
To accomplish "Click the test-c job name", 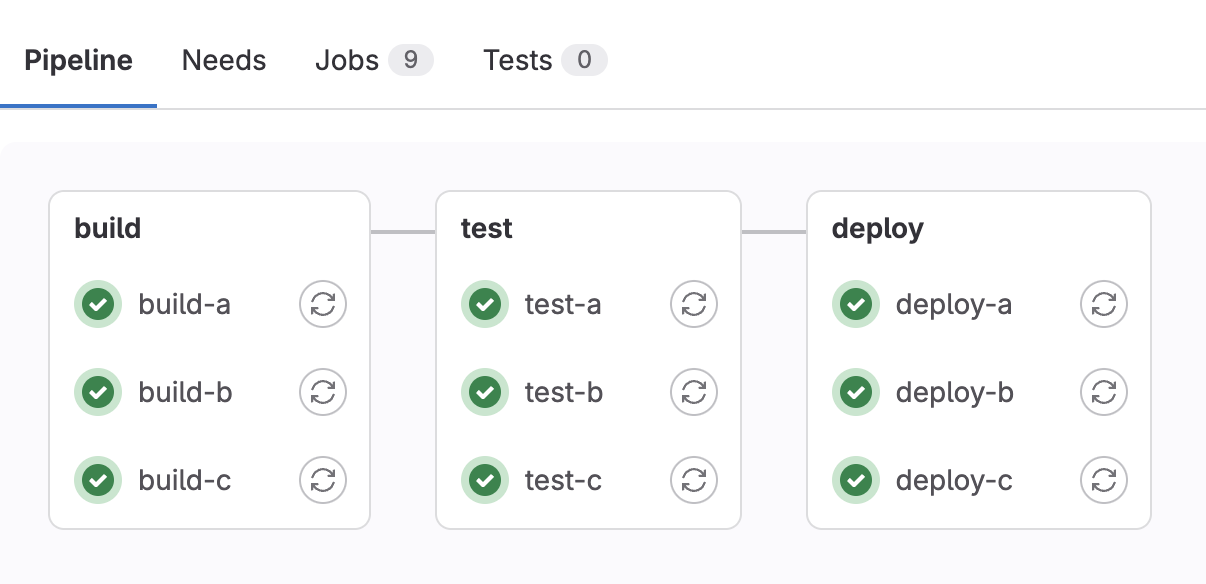I will pos(564,480).
